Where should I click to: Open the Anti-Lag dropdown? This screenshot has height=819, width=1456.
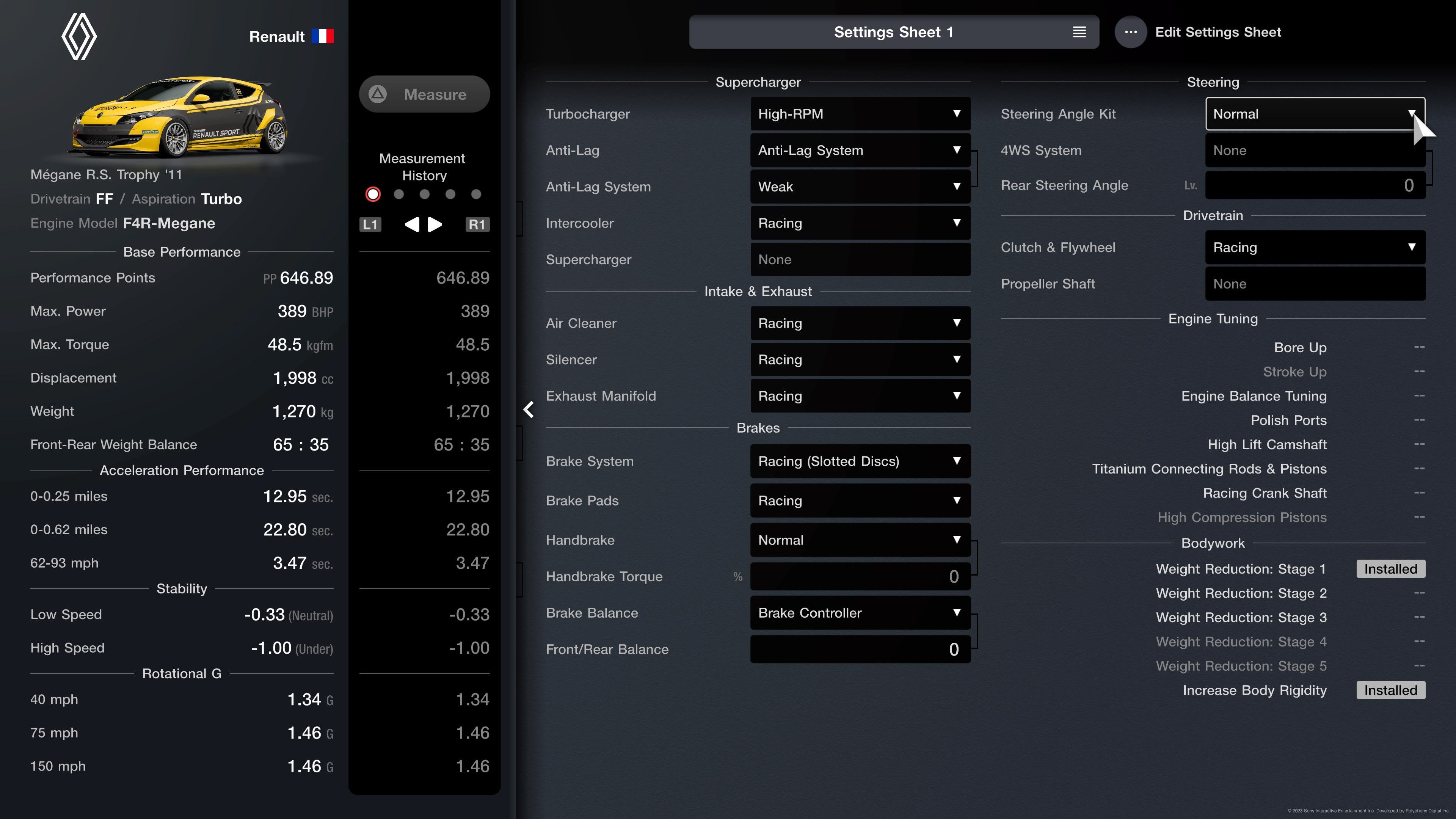860,151
